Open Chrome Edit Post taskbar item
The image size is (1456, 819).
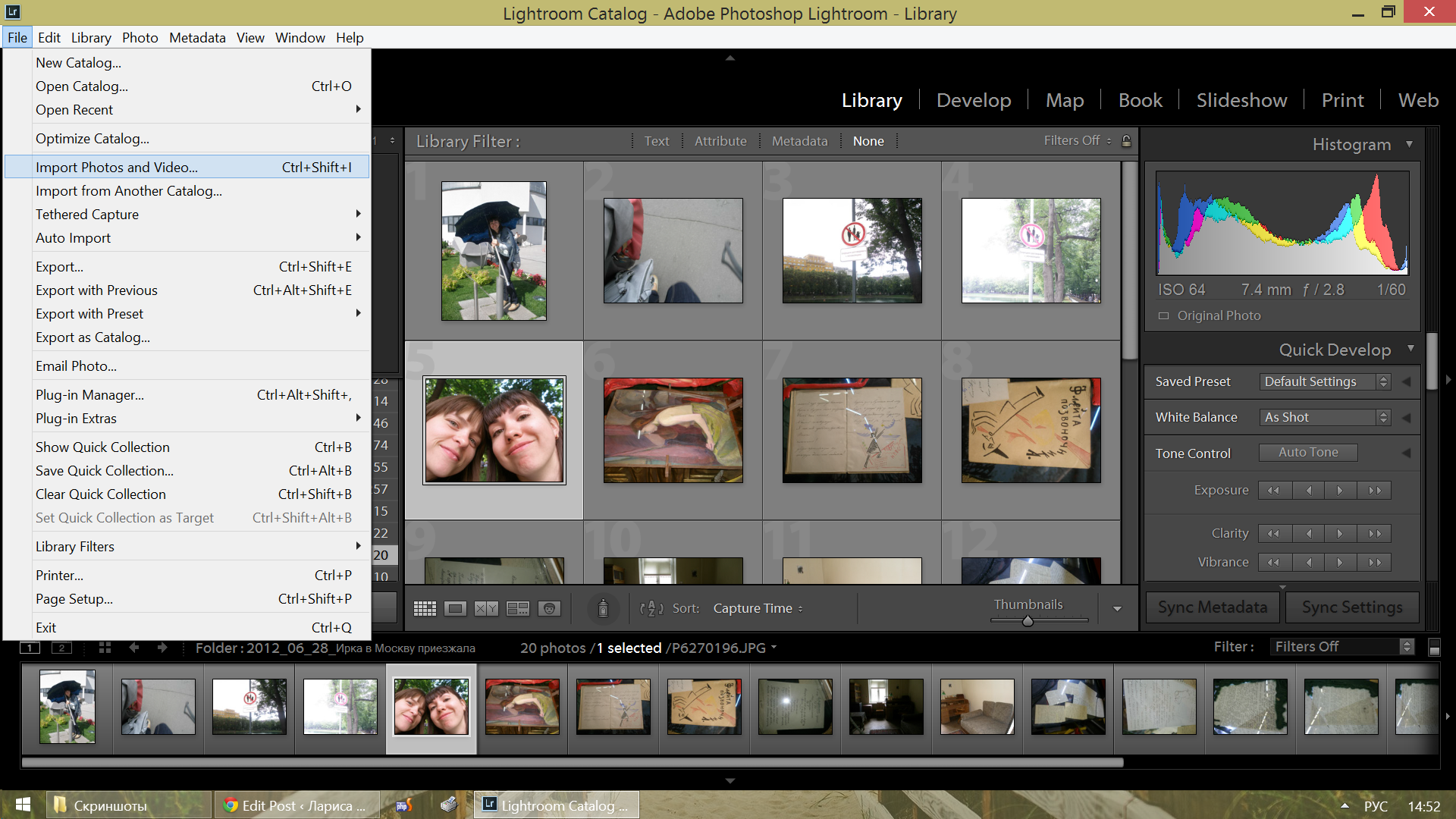click(x=296, y=805)
